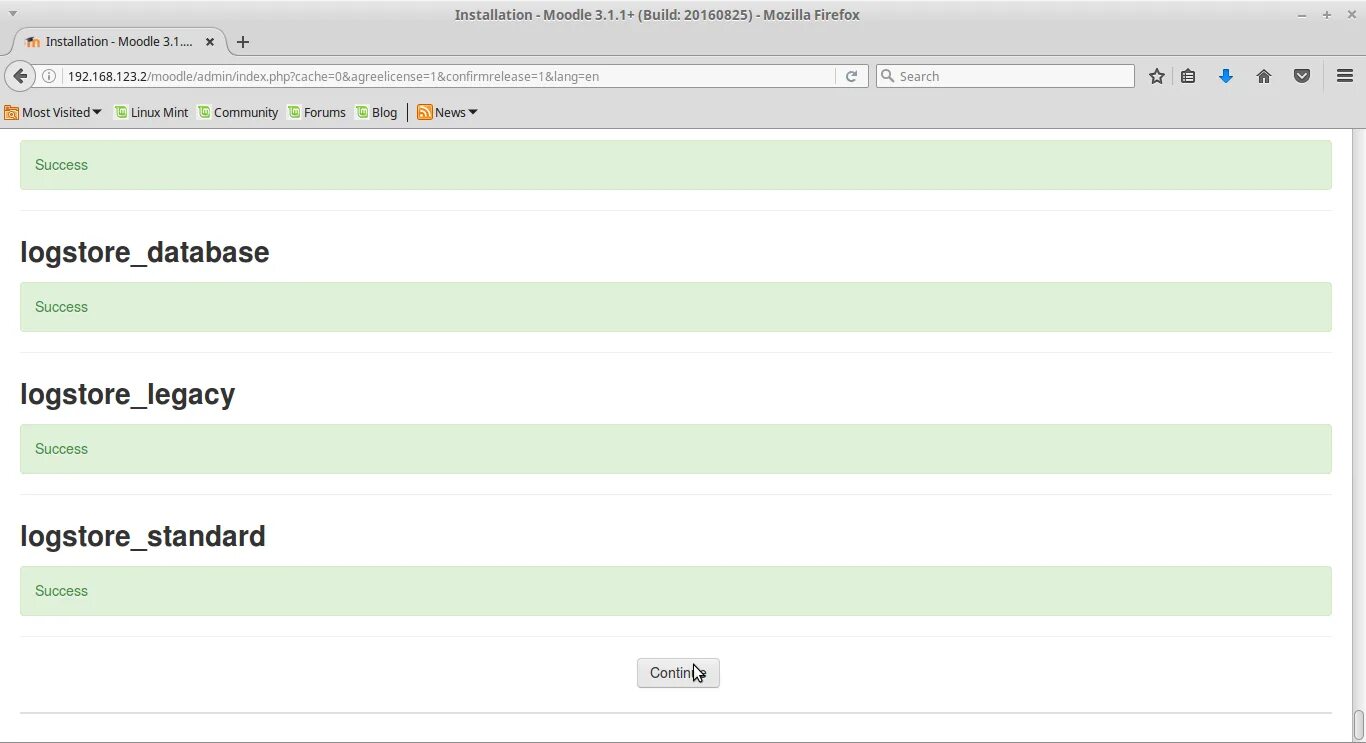Click the logstore_standard heading

(143, 536)
